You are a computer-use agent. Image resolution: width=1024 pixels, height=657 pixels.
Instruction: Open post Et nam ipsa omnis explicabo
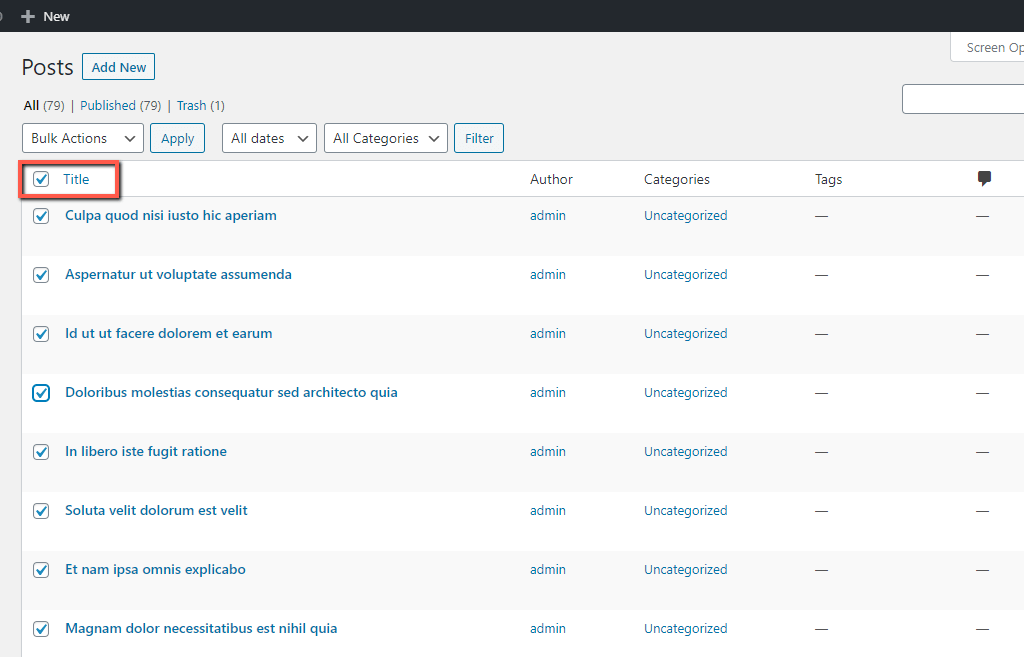point(155,569)
